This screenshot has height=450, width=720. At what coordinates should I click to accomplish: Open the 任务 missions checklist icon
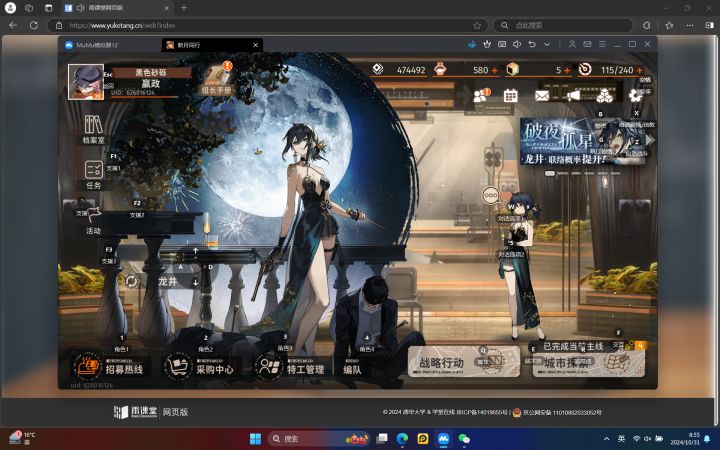(94, 175)
